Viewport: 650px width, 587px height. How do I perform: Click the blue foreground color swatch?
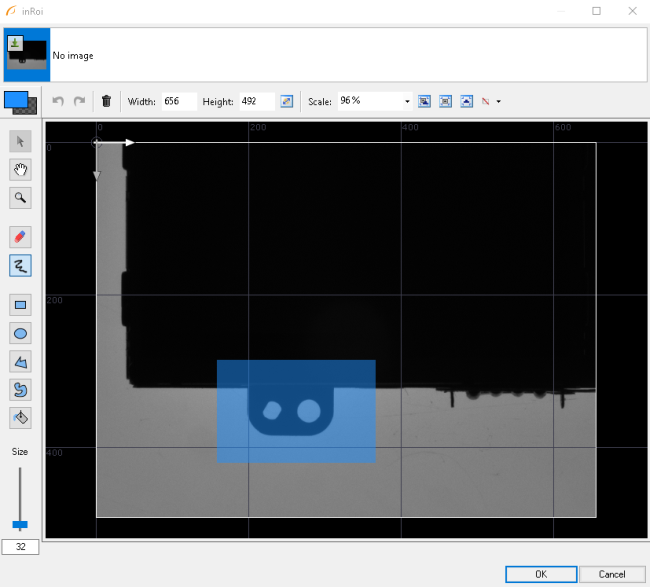coord(16,99)
